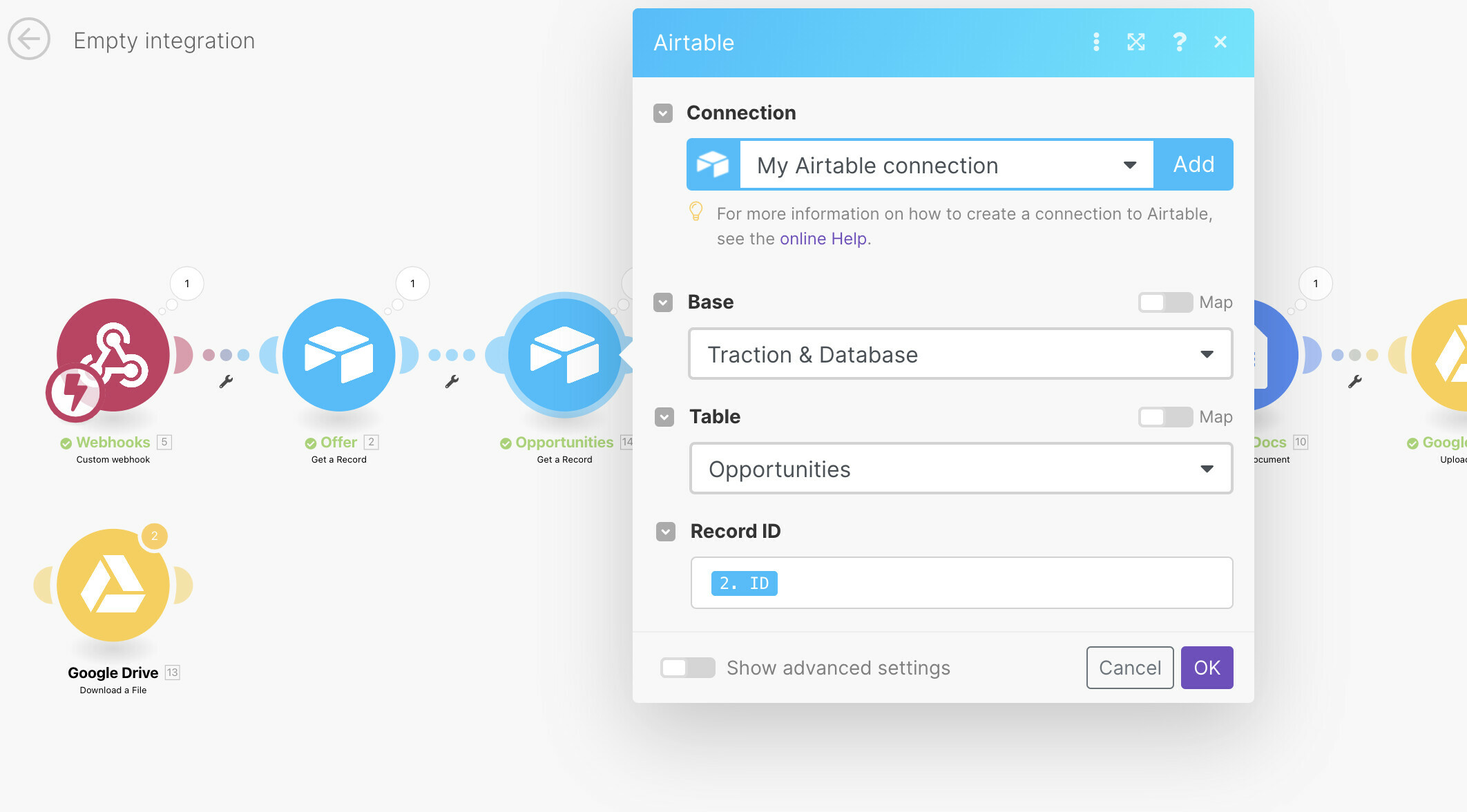
Task: Click the Google Docs module number 10
Action: [x=1301, y=442]
